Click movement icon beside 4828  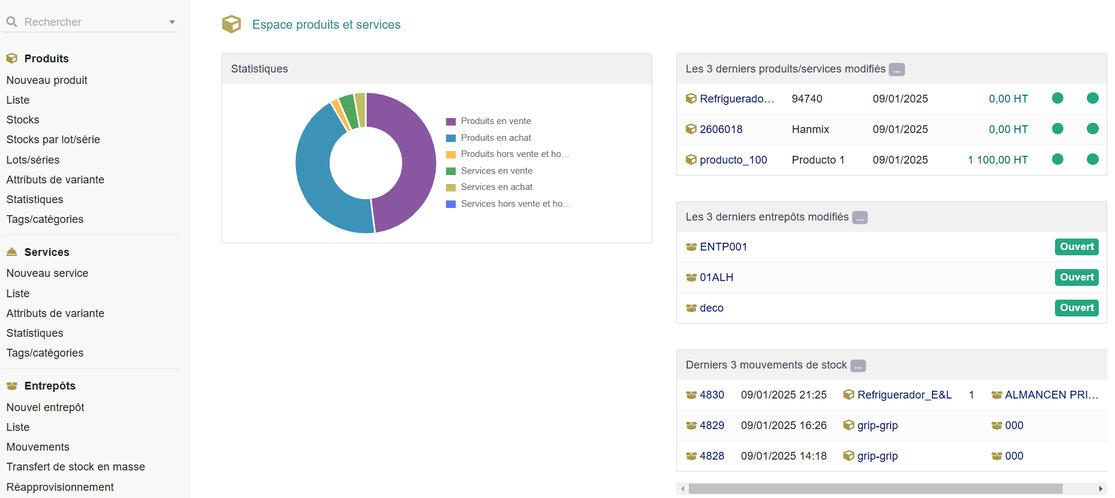tap(690, 456)
